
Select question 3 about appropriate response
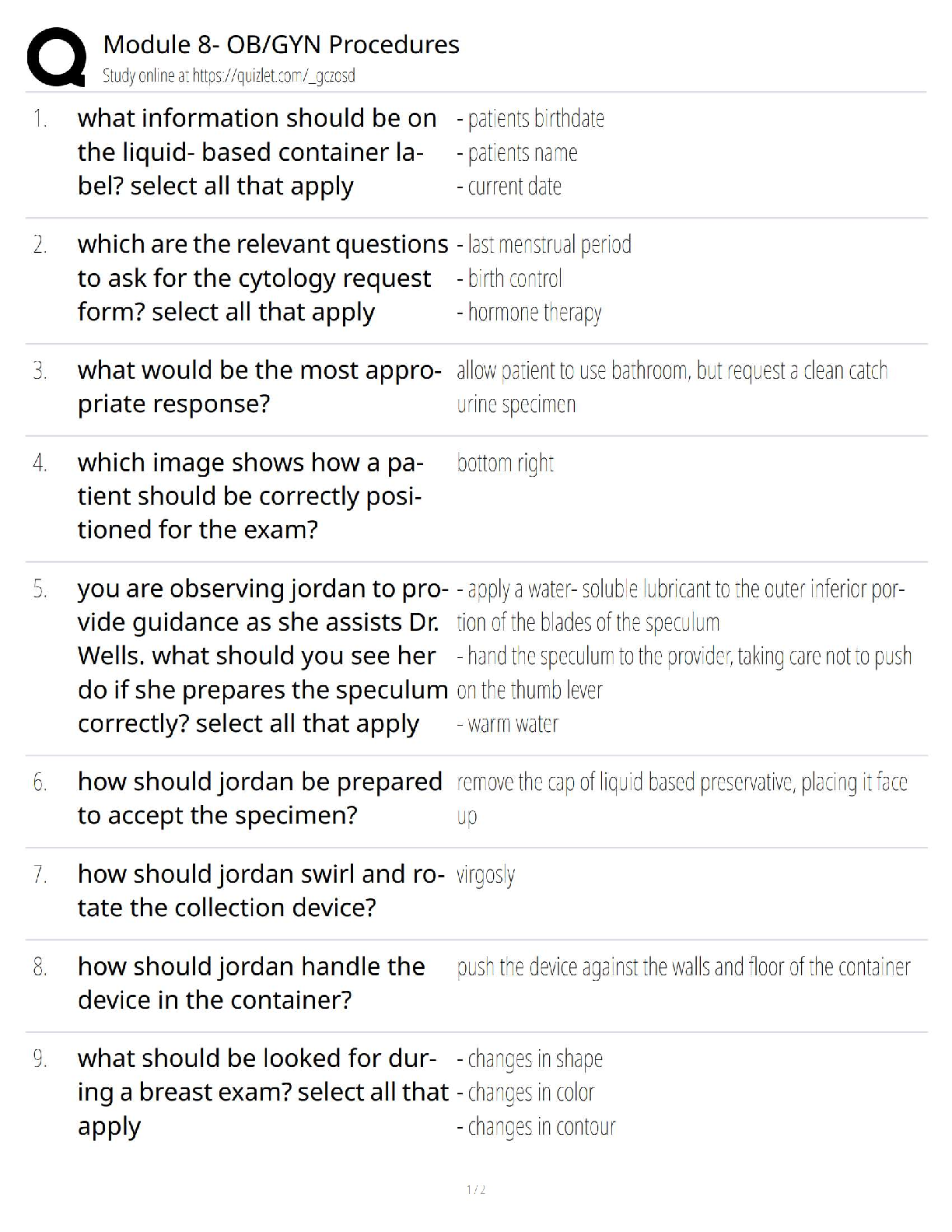260,387
